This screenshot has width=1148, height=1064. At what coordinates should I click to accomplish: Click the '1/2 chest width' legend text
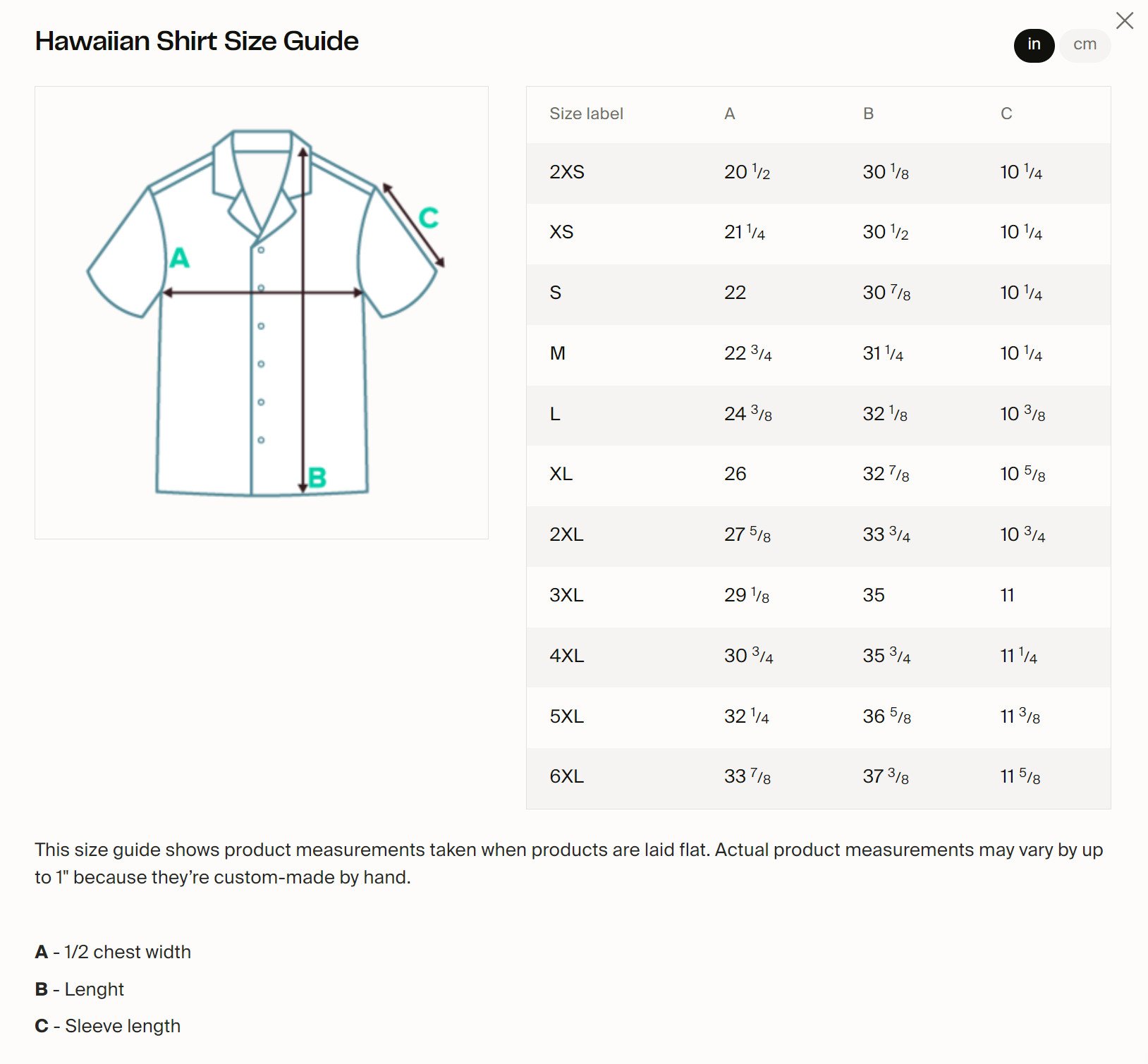[128, 953]
